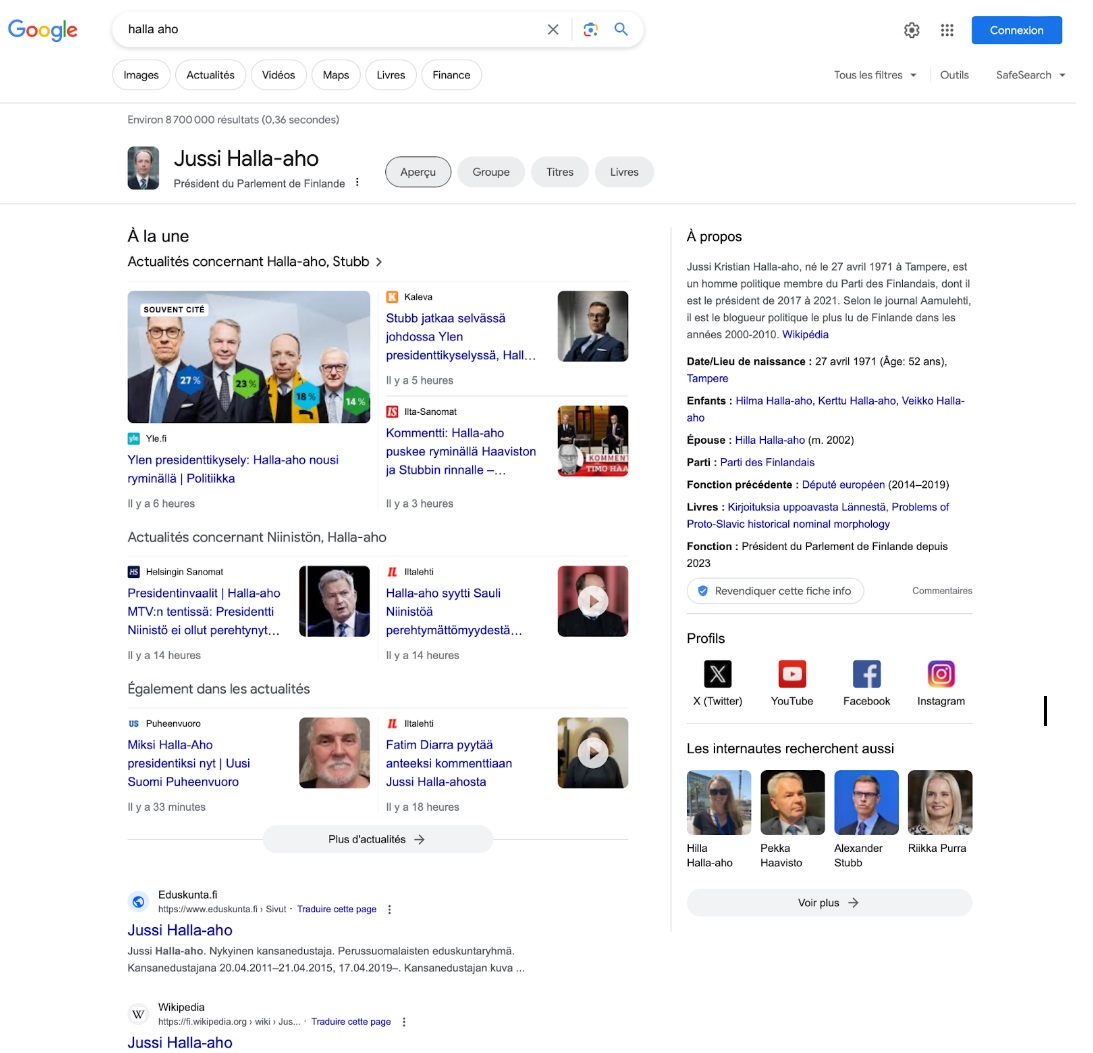Click Traduire cette page for Eduskunta result
Screen dimensions: 1093x1053
click(x=337, y=909)
